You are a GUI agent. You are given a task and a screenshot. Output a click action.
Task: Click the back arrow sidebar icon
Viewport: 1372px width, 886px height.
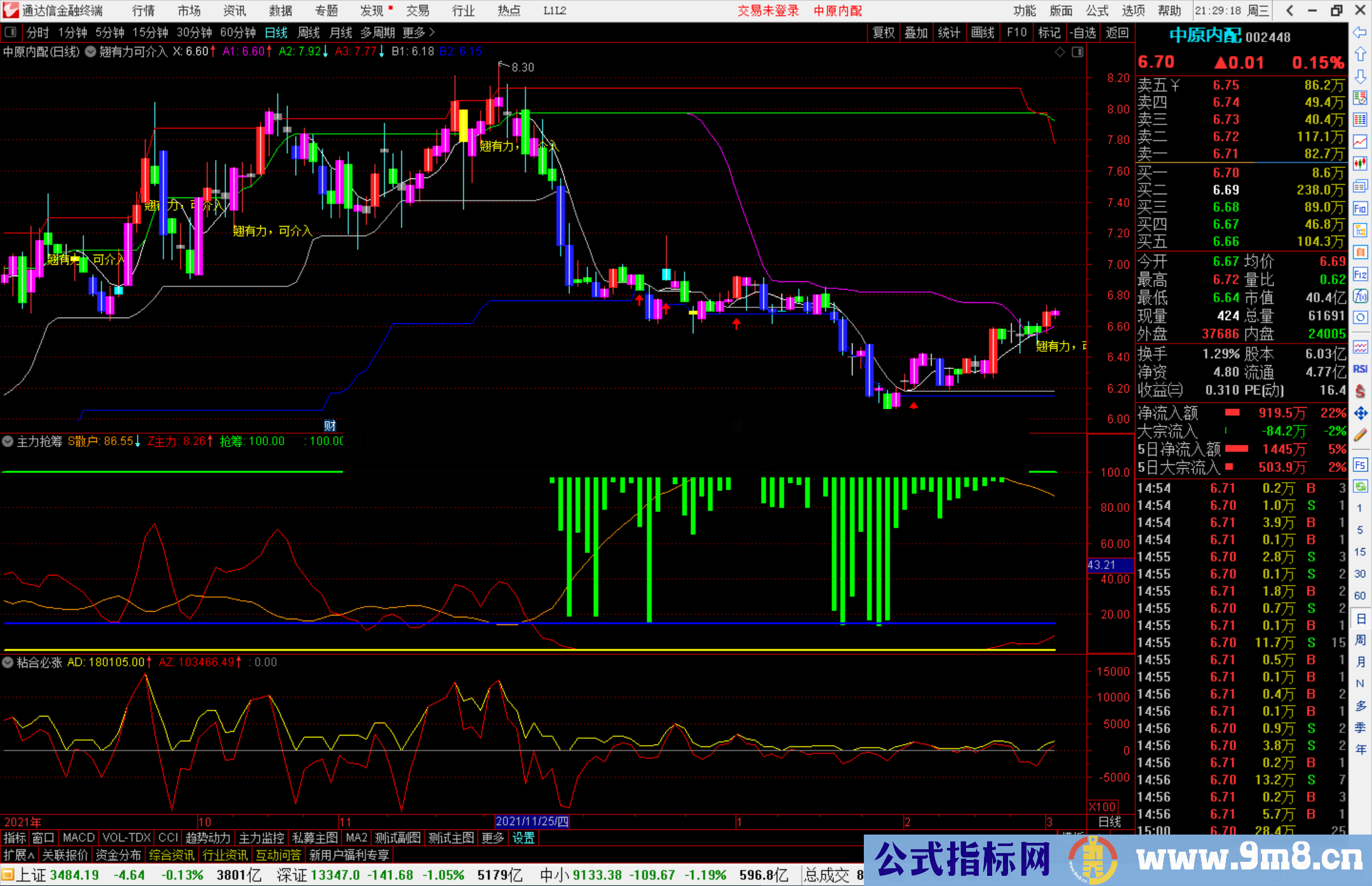(x=1360, y=32)
